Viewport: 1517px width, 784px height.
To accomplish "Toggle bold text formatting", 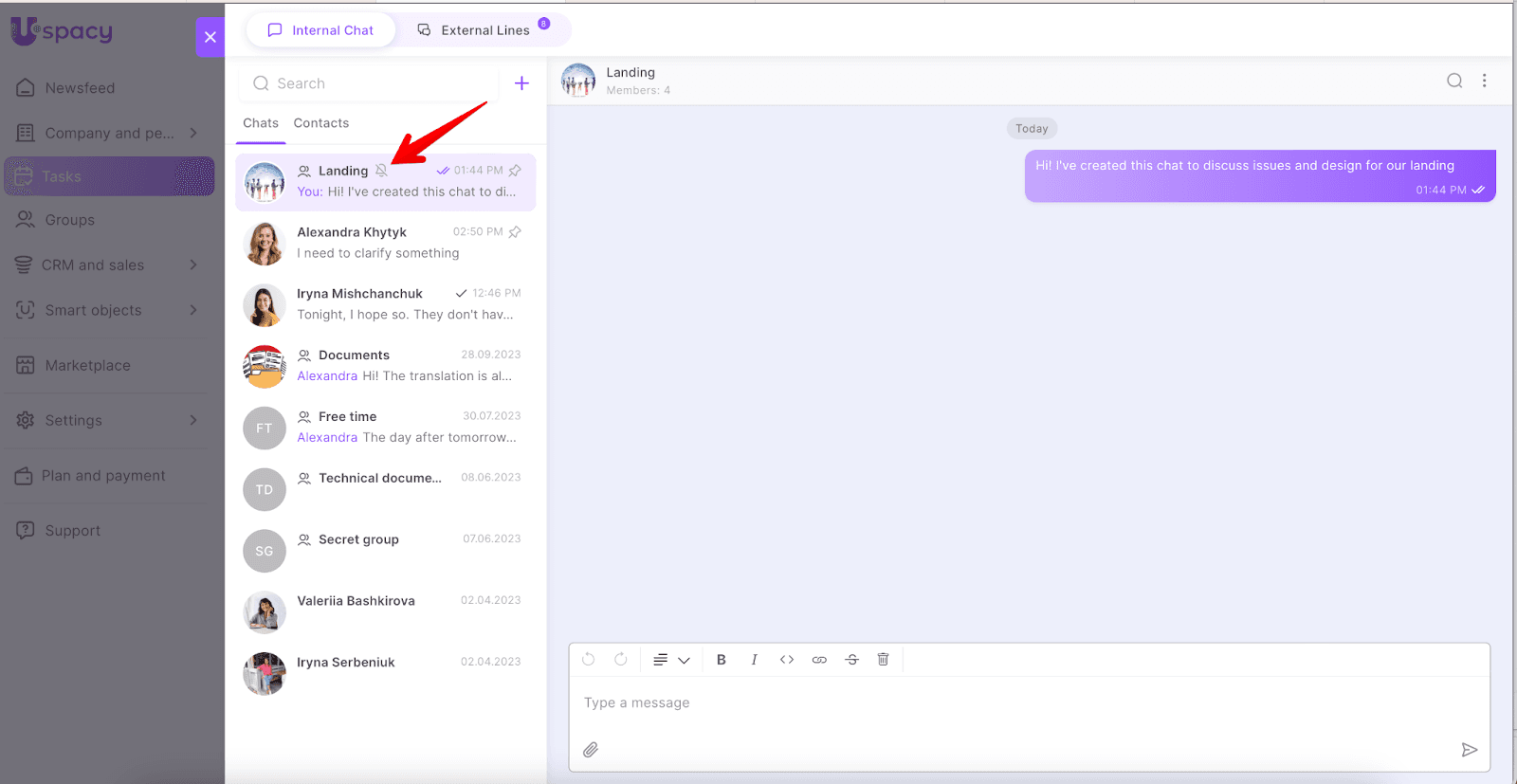I will tap(722, 660).
